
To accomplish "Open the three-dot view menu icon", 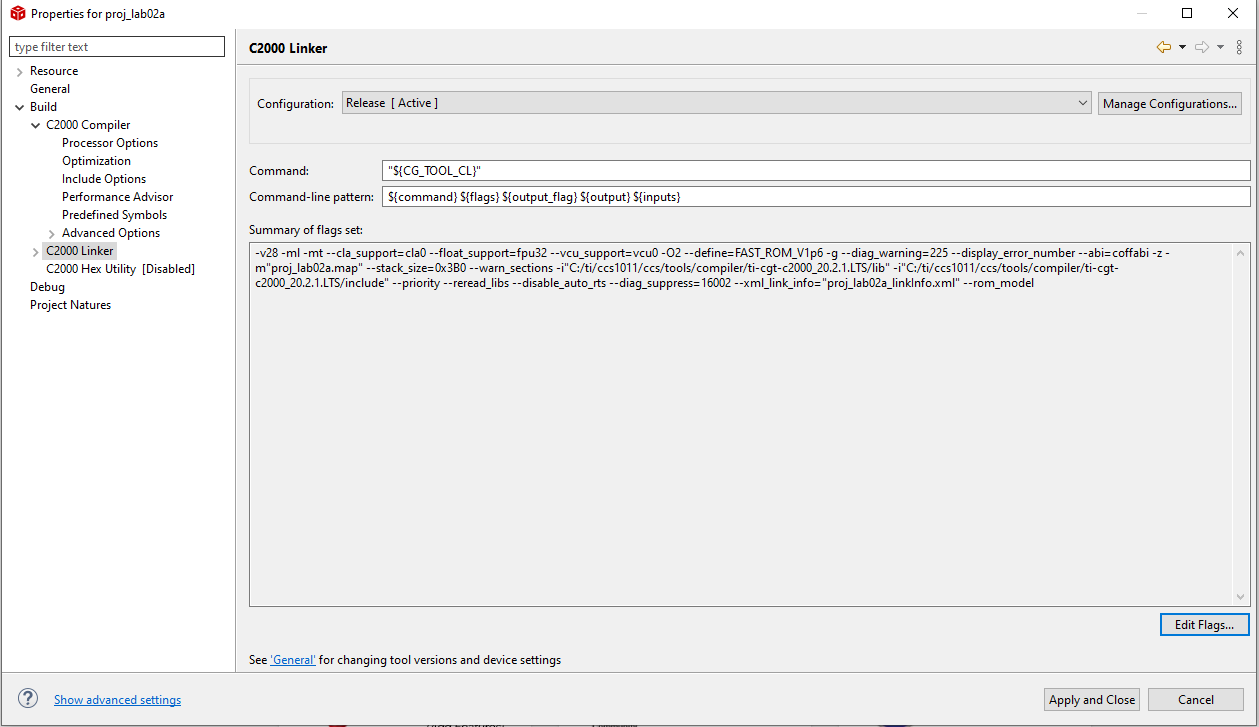I will pos(1240,47).
